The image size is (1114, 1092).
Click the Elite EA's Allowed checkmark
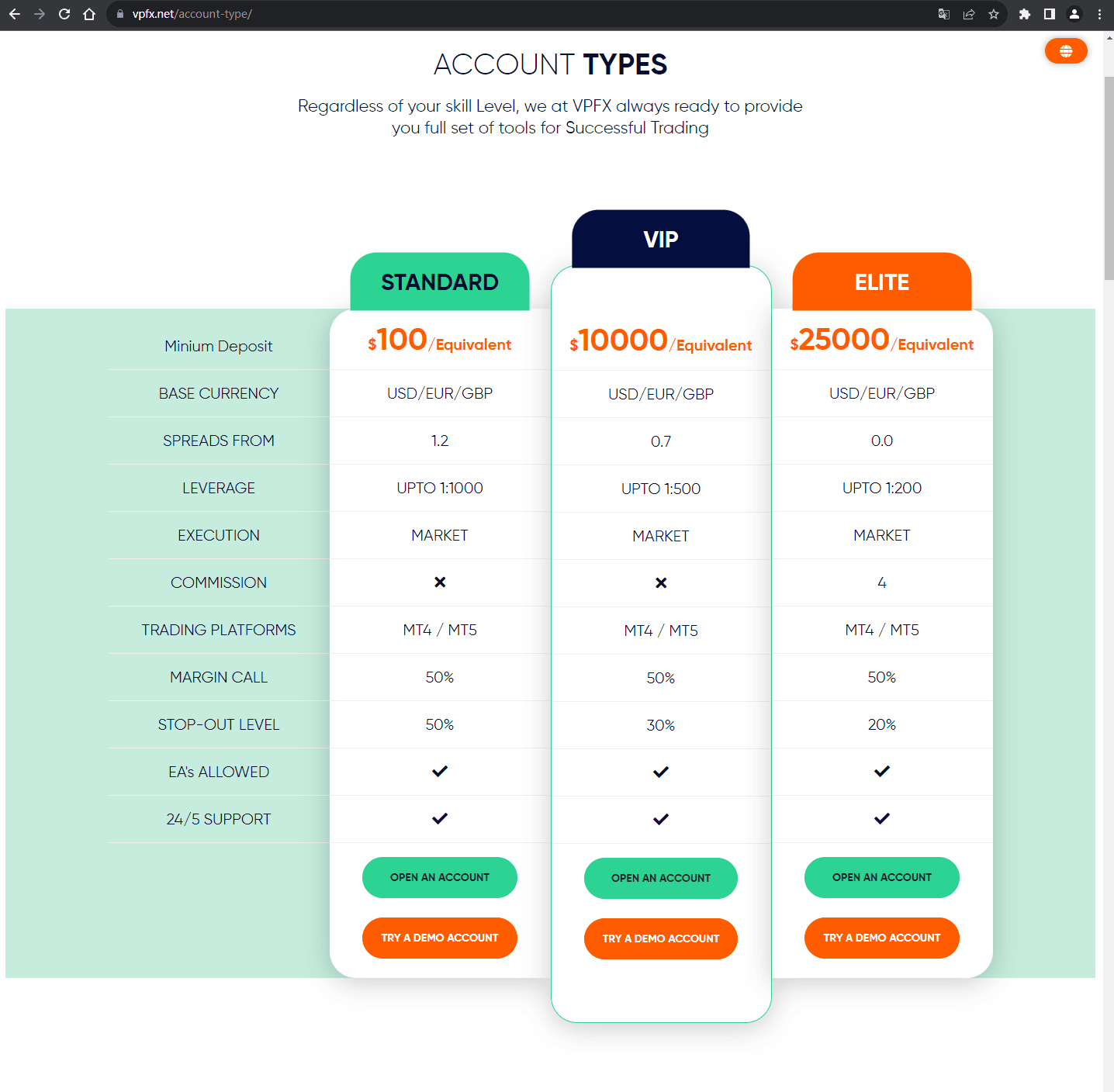[882, 771]
